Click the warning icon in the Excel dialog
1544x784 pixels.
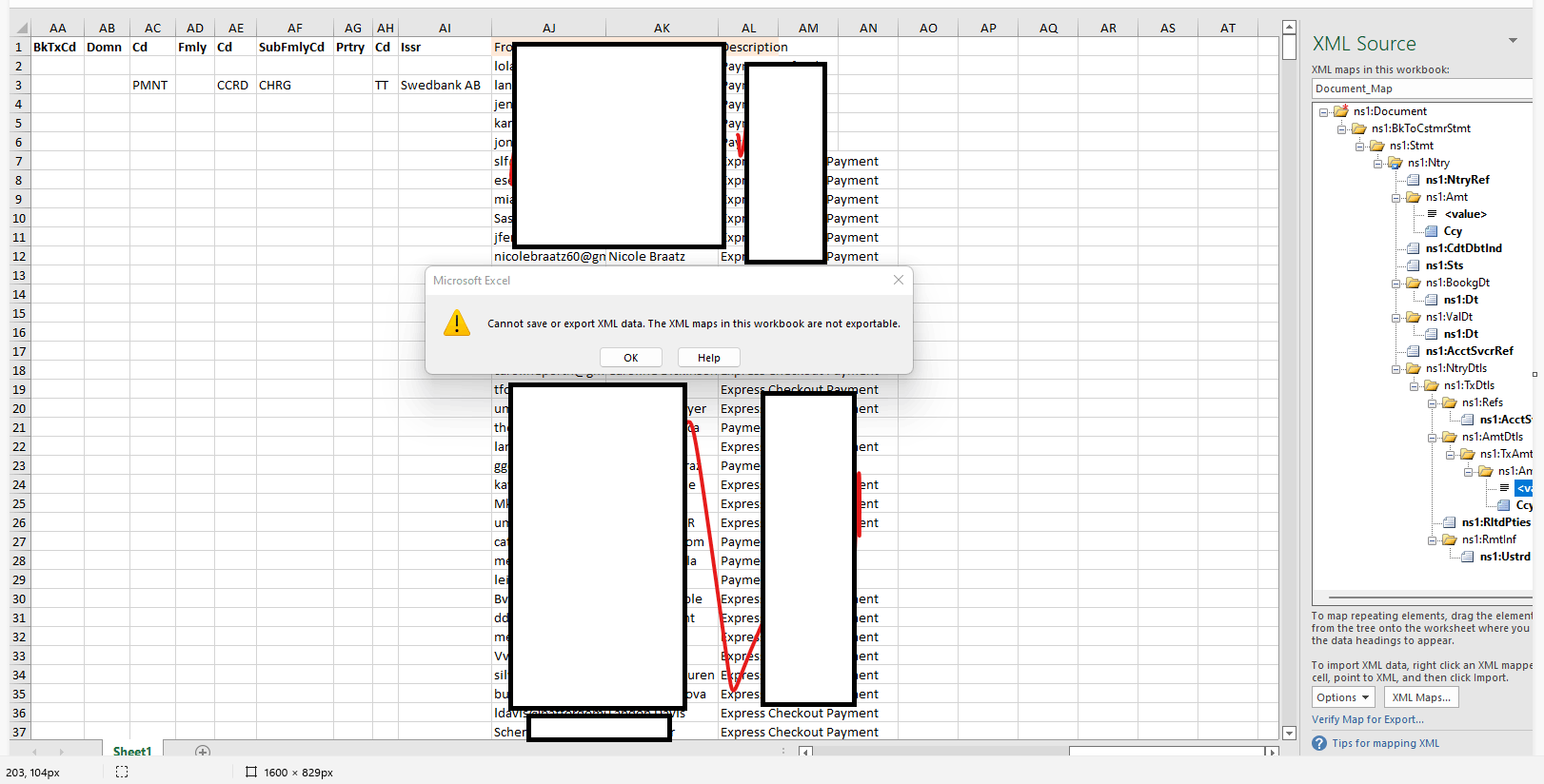[x=457, y=323]
